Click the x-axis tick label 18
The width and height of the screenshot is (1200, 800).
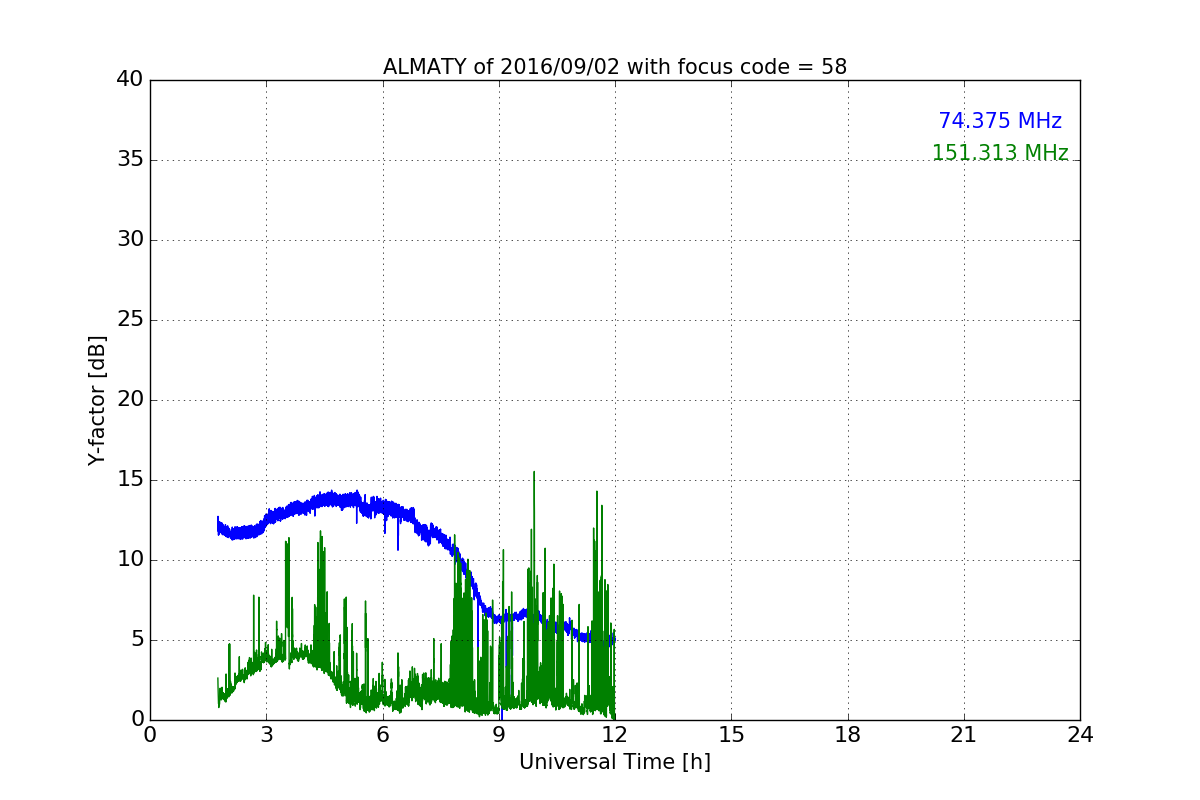[848, 735]
